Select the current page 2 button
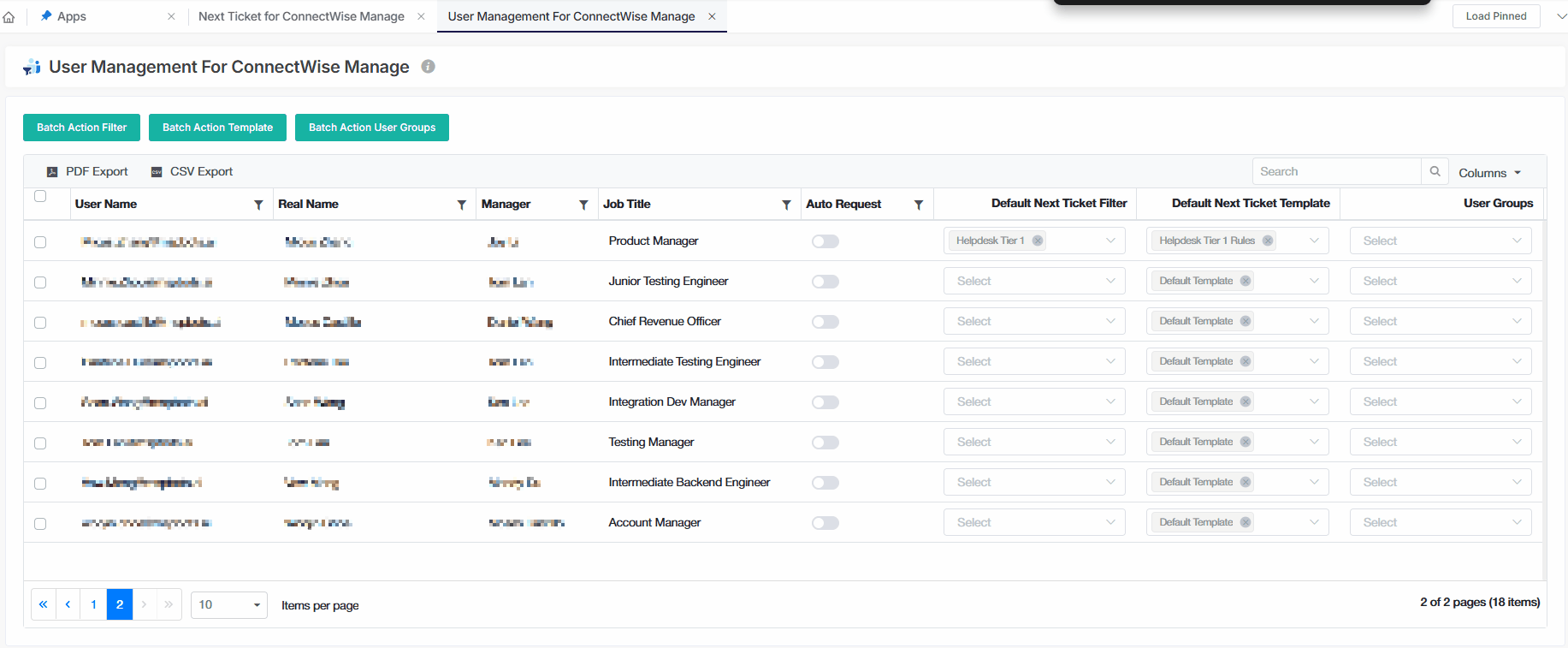Screen dimensions: 1568x648 [120, 604]
